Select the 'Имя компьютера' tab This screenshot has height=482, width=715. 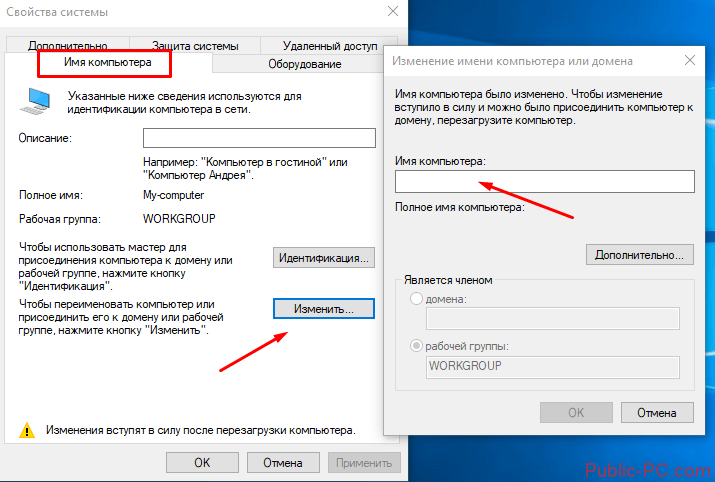click(x=108, y=62)
